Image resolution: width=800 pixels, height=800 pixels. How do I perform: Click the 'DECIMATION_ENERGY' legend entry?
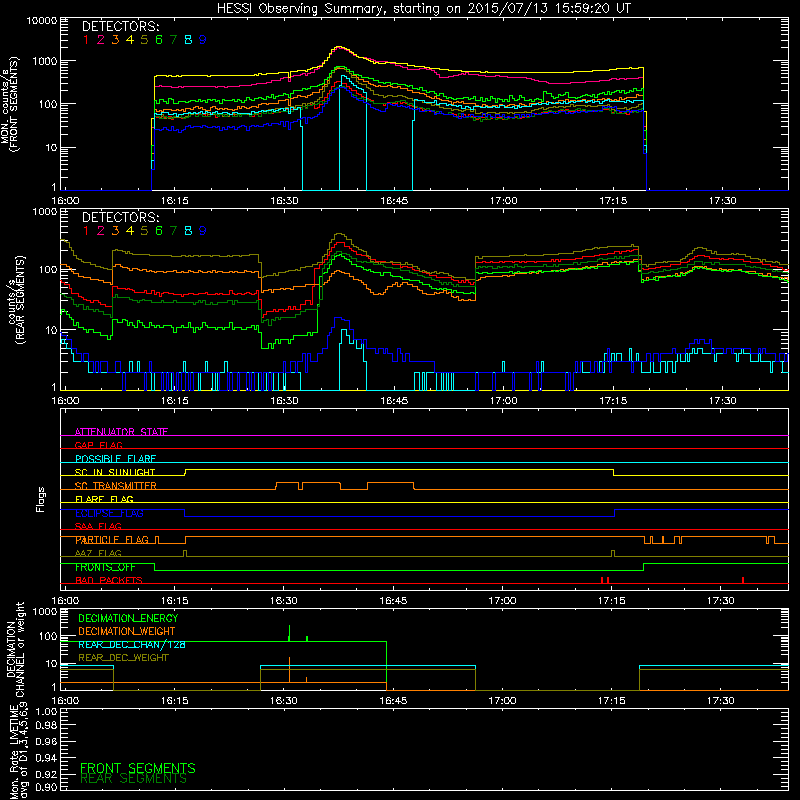tap(128, 618)
